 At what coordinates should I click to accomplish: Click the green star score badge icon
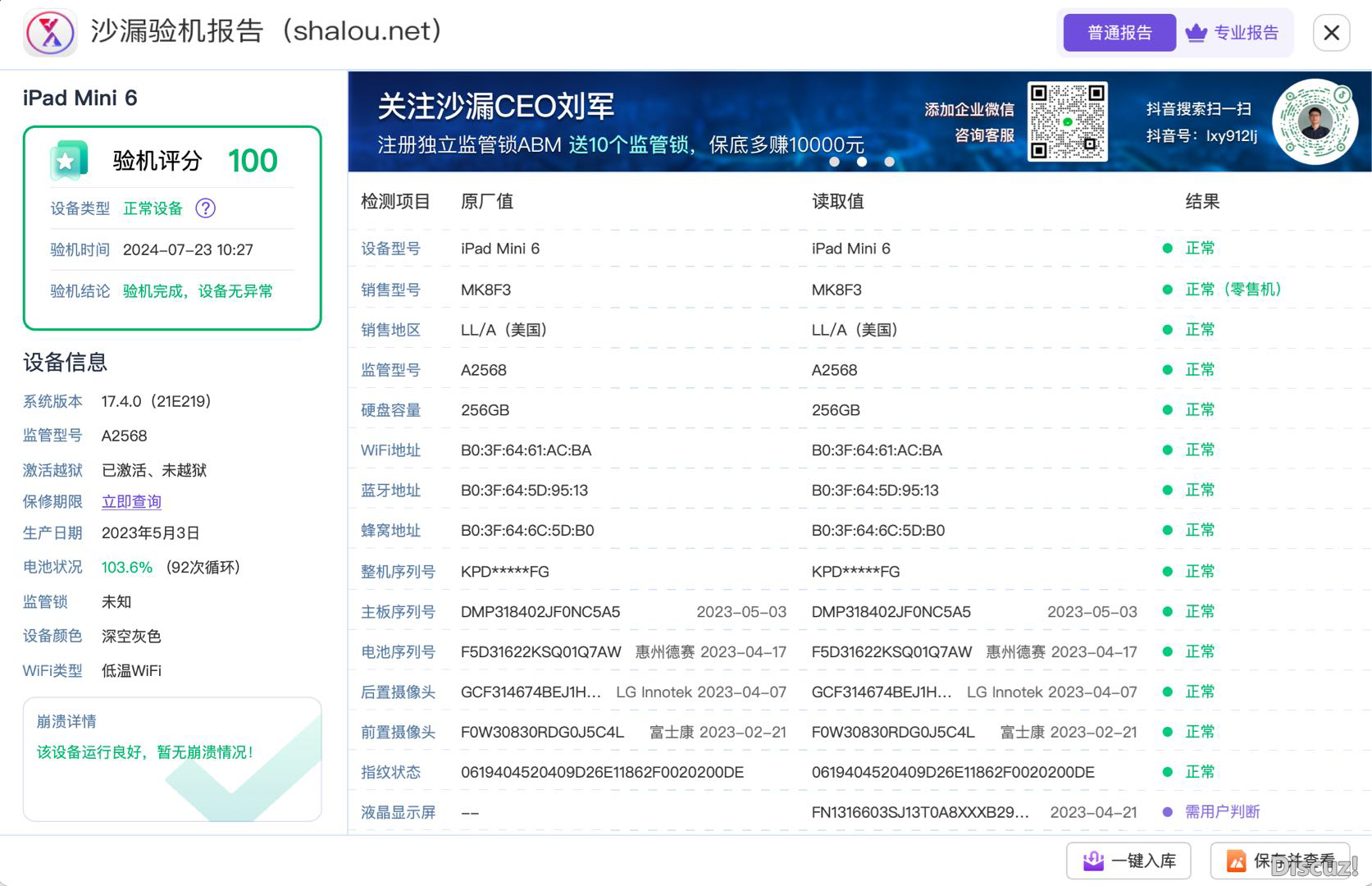click(68, 161)
